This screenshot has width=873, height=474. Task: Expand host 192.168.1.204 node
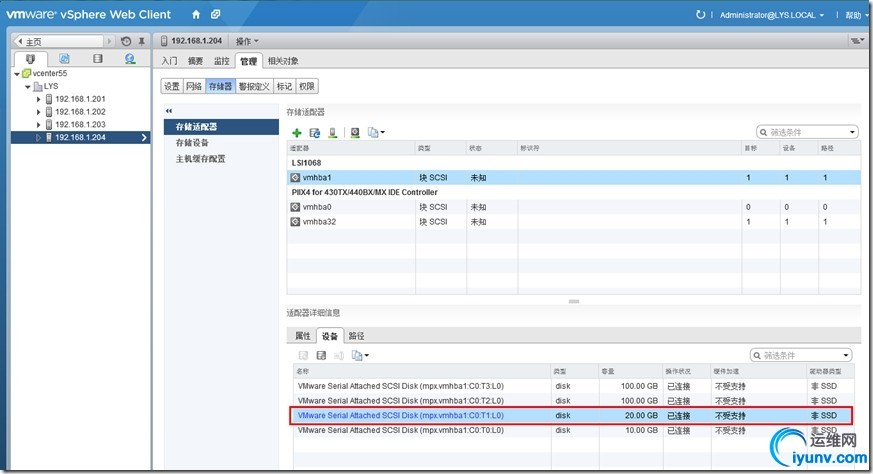click(x=38, y=138)
